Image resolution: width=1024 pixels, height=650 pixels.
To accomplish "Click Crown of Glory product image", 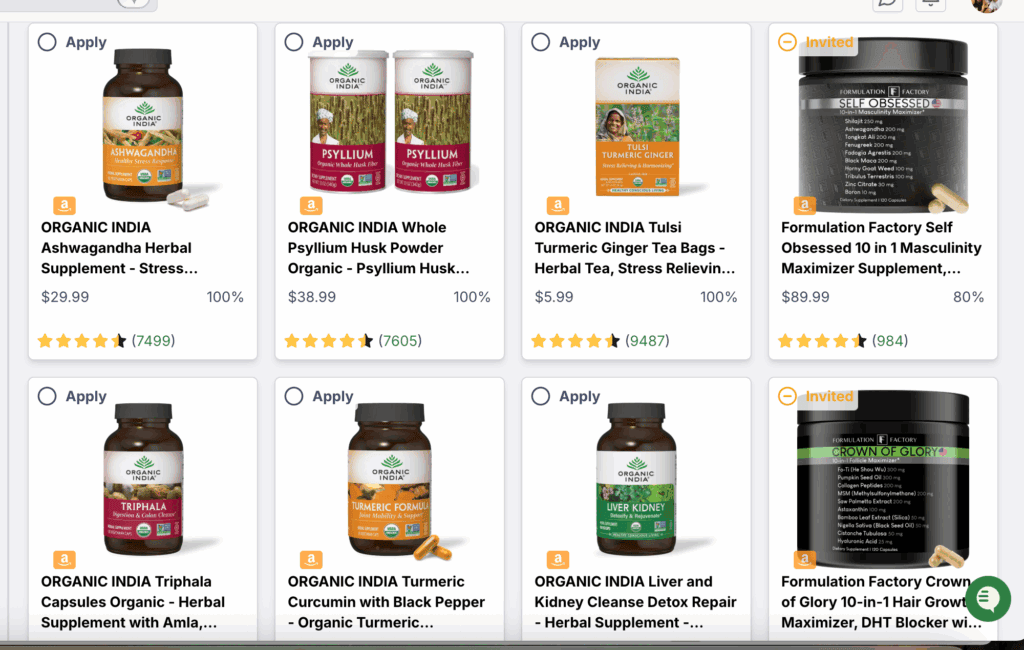I will (883, 479).
